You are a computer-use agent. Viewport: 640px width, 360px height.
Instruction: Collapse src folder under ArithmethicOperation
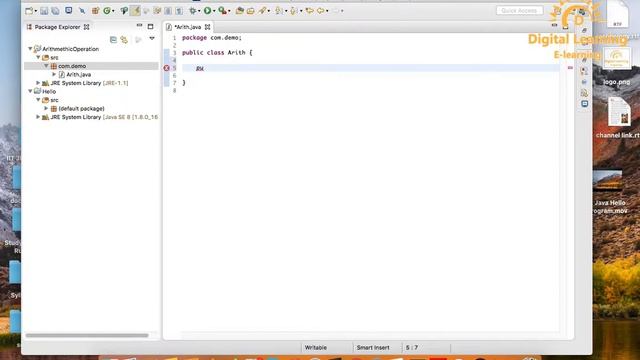click(38, 58)
